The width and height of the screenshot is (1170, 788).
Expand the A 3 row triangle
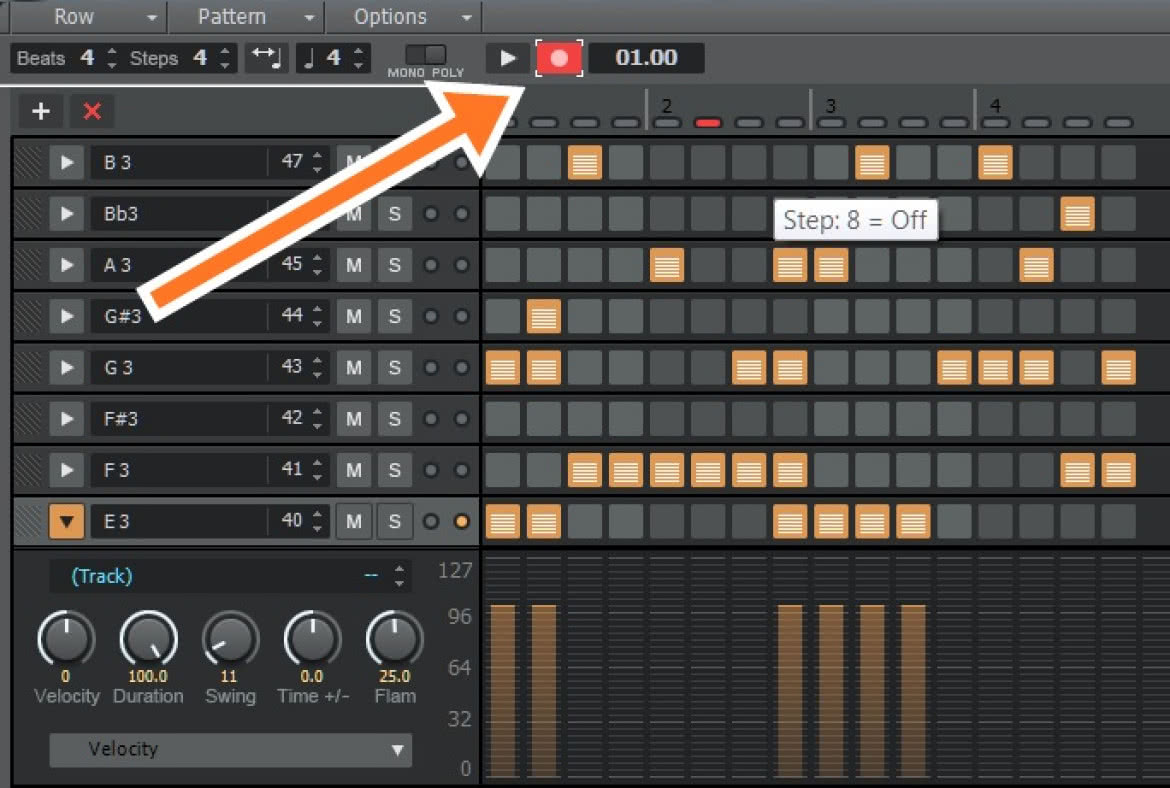click(66, 265)
